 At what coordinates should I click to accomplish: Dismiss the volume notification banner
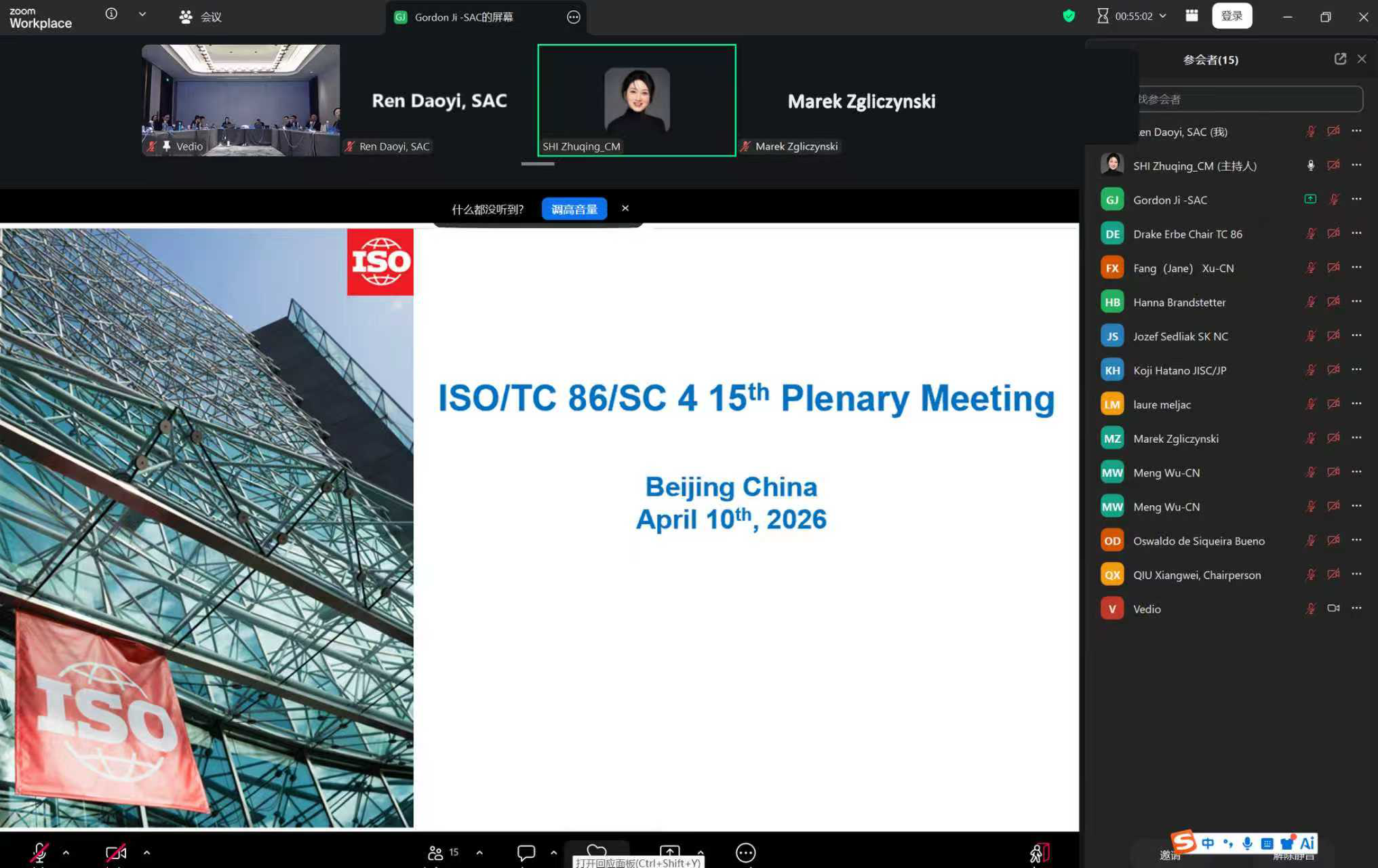tap(625, 208)
